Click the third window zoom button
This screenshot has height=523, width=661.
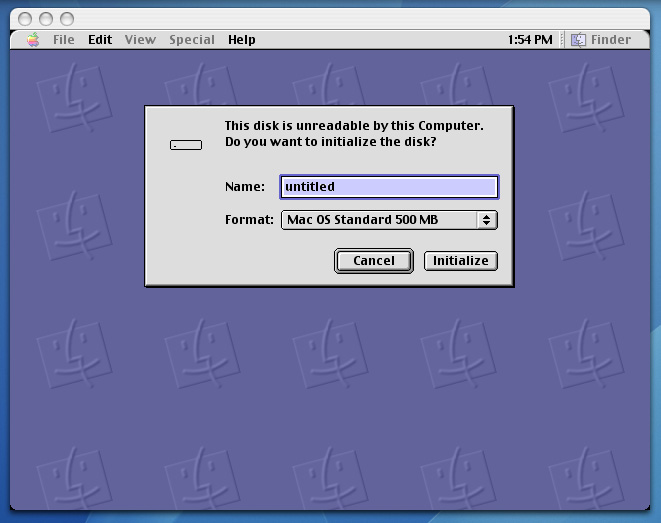(67, 18)
